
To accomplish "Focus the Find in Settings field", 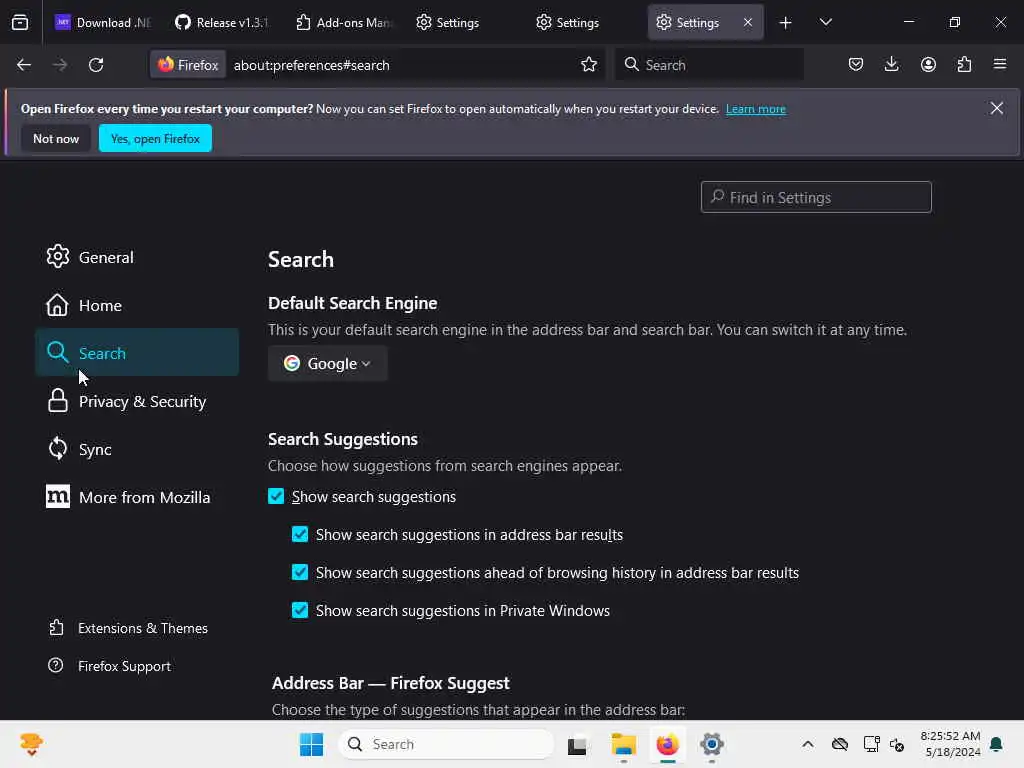I will (x=816, y=197).
